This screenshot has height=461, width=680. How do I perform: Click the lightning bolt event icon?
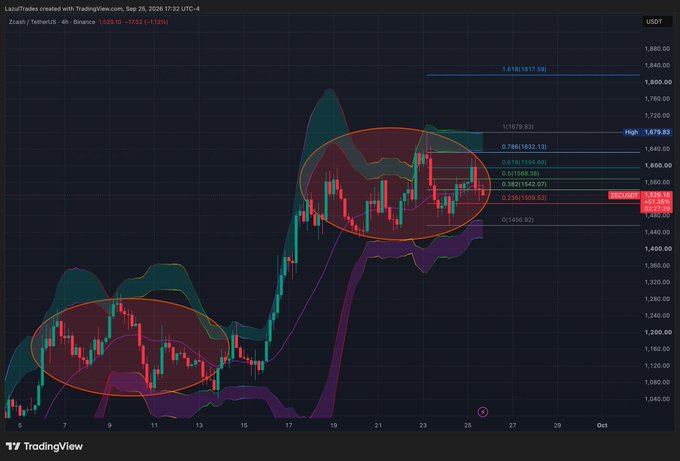[x=483, y=412]
